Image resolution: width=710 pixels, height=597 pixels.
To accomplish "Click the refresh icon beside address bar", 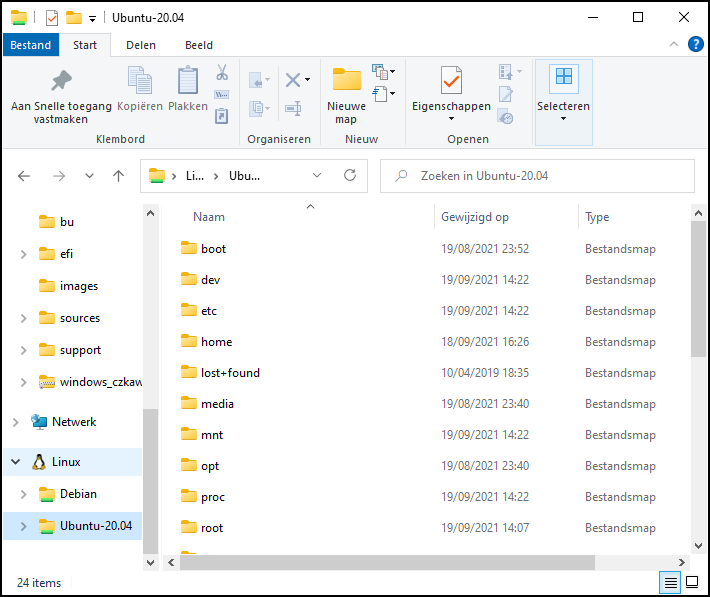I will click(x=350, y=175).
